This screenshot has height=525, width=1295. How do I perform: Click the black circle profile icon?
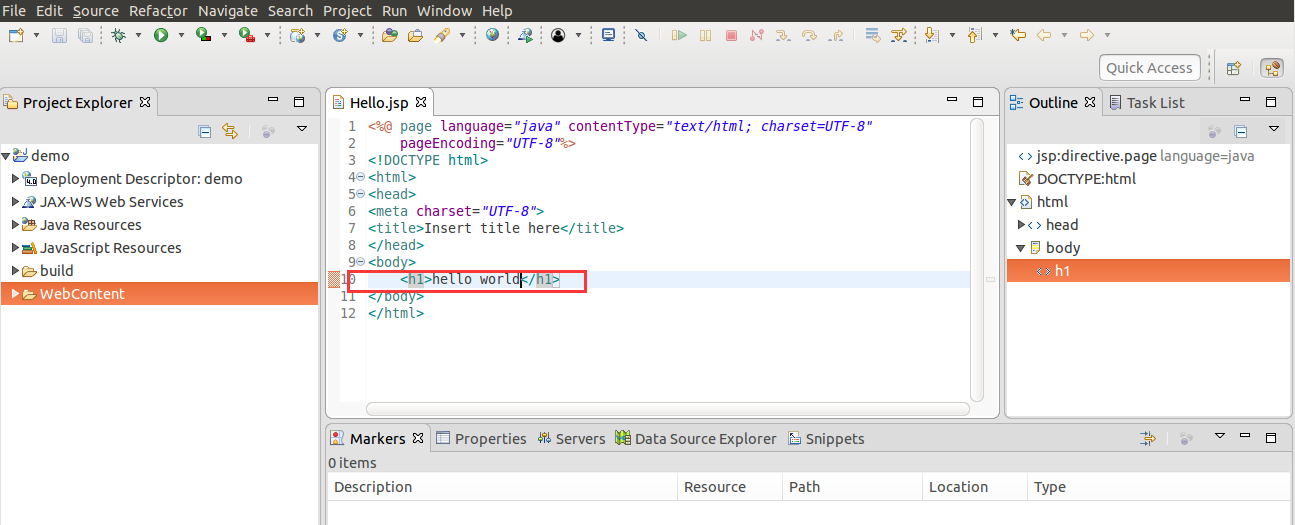[558, 35]
